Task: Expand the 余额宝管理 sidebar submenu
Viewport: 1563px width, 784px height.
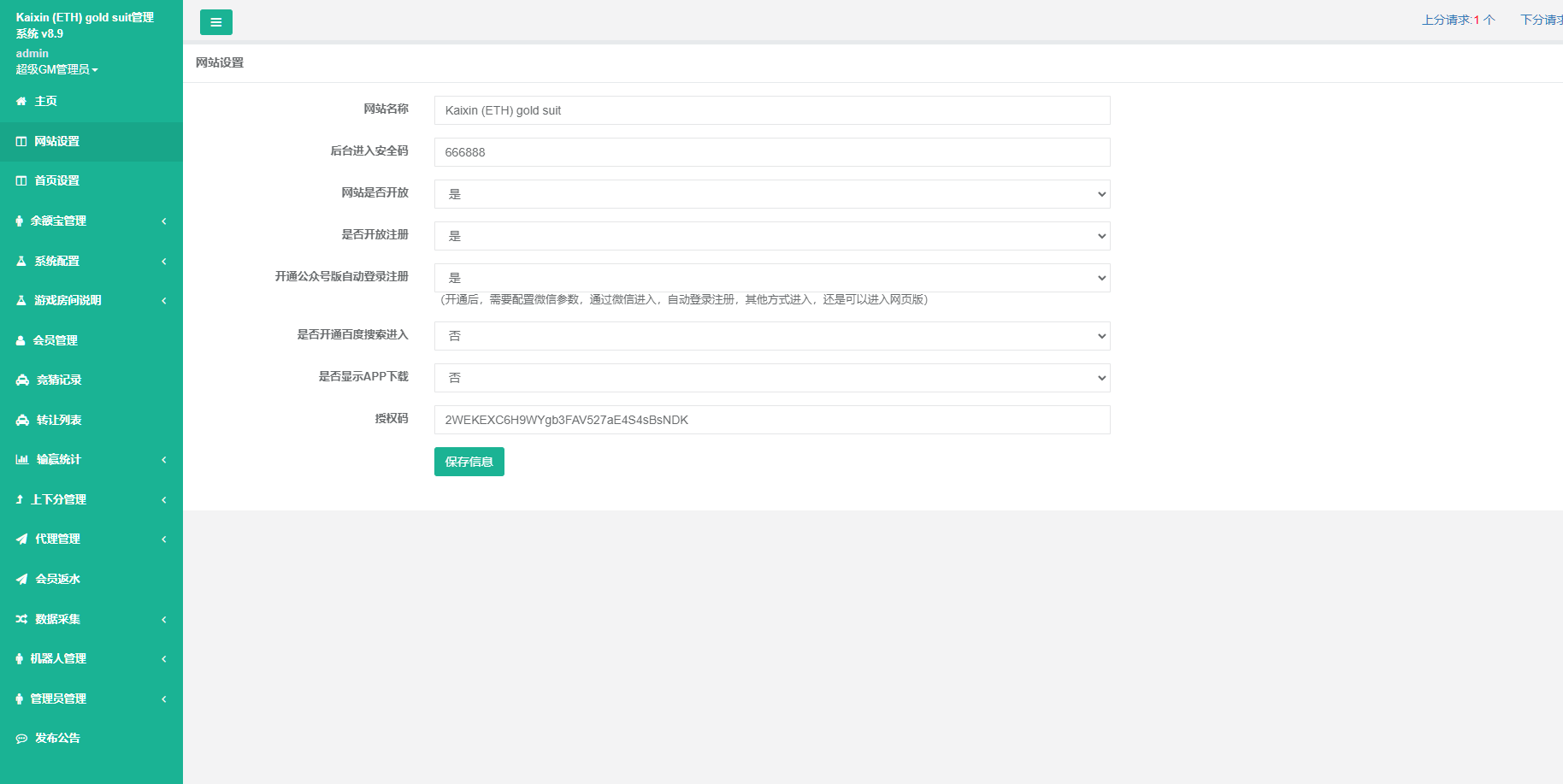Action: pyautogui.click(x=91, y=221)
